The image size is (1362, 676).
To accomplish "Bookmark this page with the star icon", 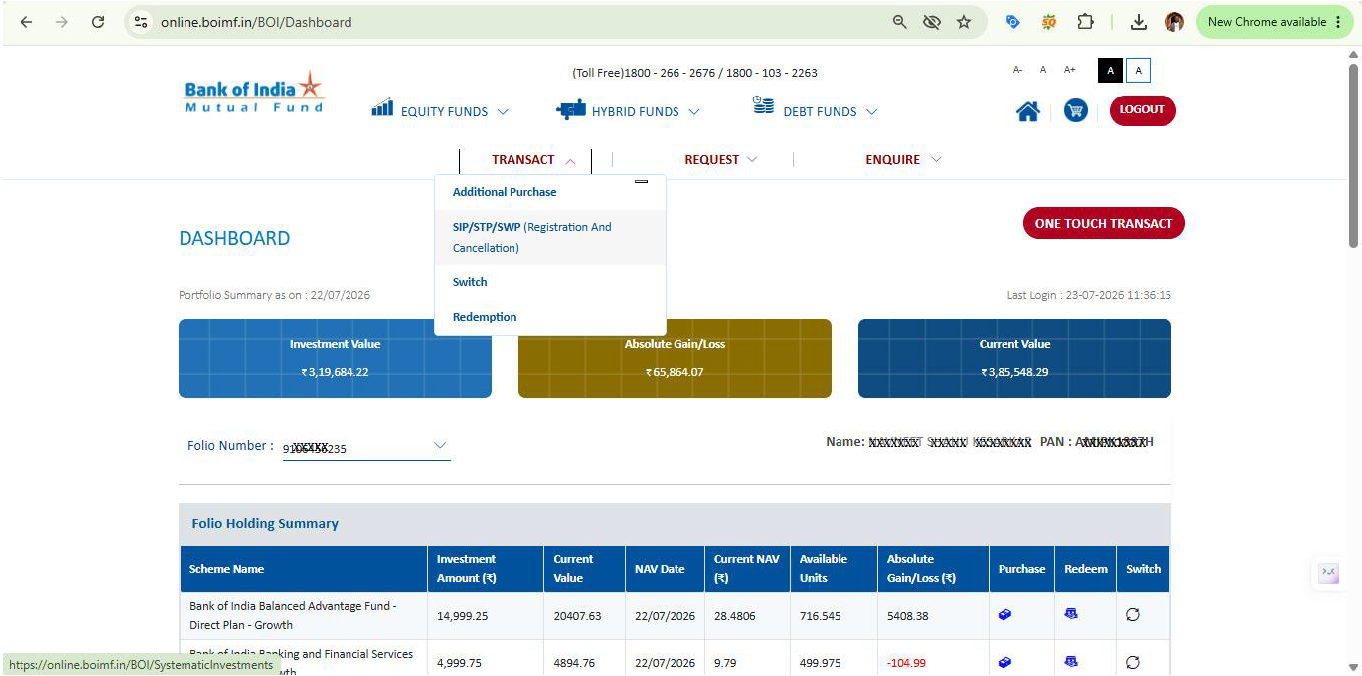I will tap(964, 22).
